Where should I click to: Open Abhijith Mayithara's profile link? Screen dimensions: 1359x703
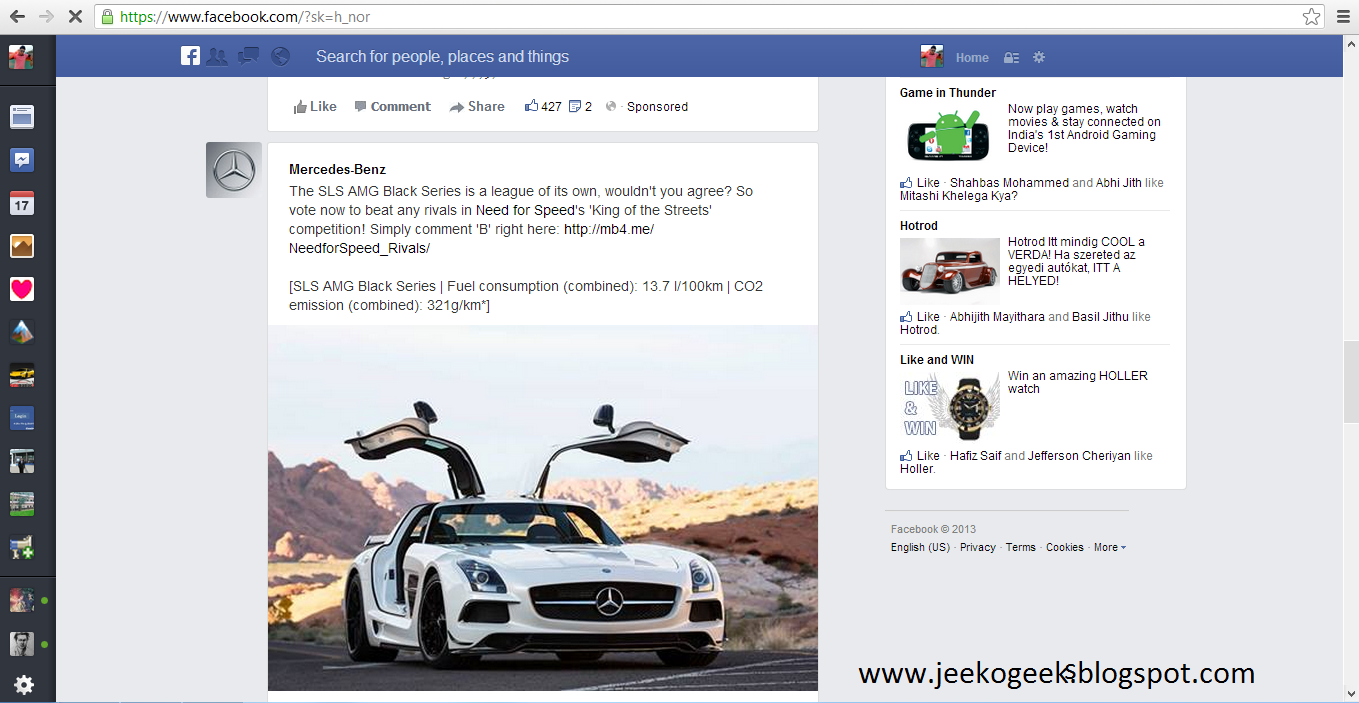point(997,317)
